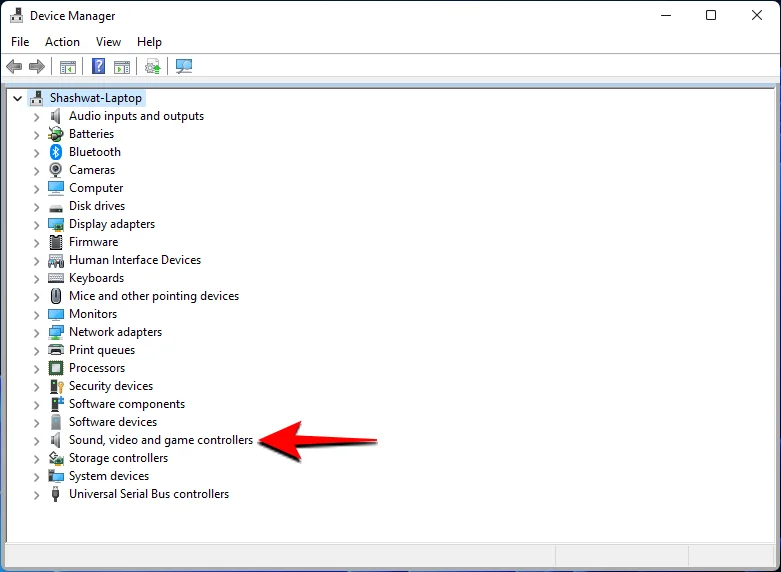Select the Batteries label

click(x=91, y=134)
